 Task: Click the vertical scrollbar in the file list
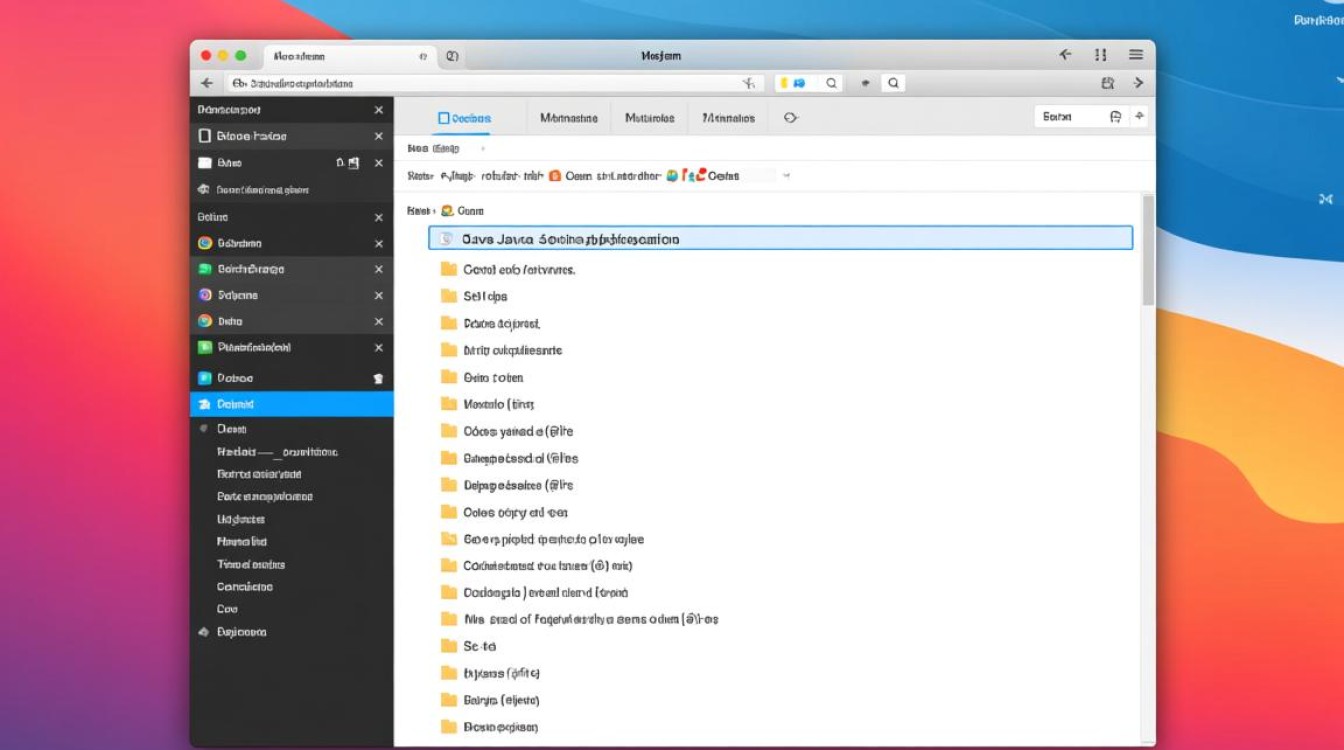1148,250
